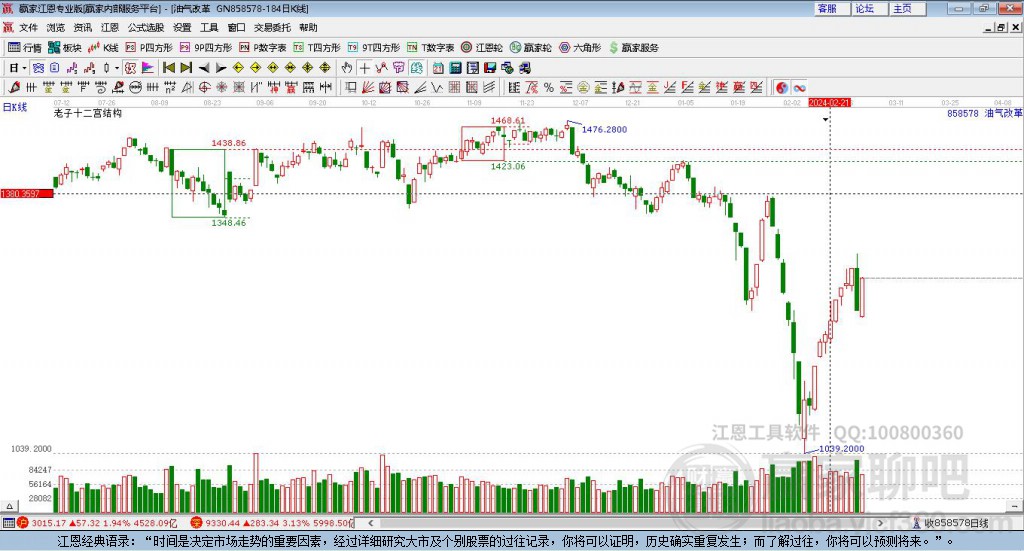Viewport: 1024px width, 551px height.
Task: Click the 1348.46 price label
Action: pos(229,223)
